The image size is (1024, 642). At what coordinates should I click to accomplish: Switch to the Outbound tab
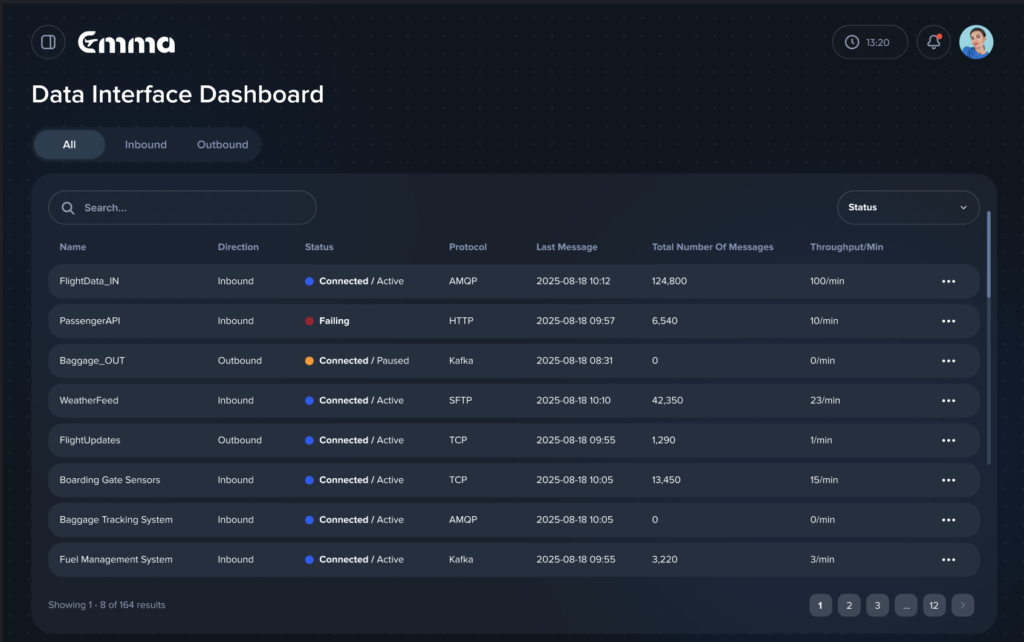coord(222,145)
